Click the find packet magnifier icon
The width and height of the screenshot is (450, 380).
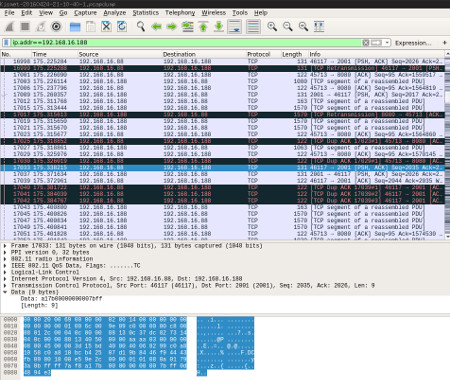click(x=141, y=27)
